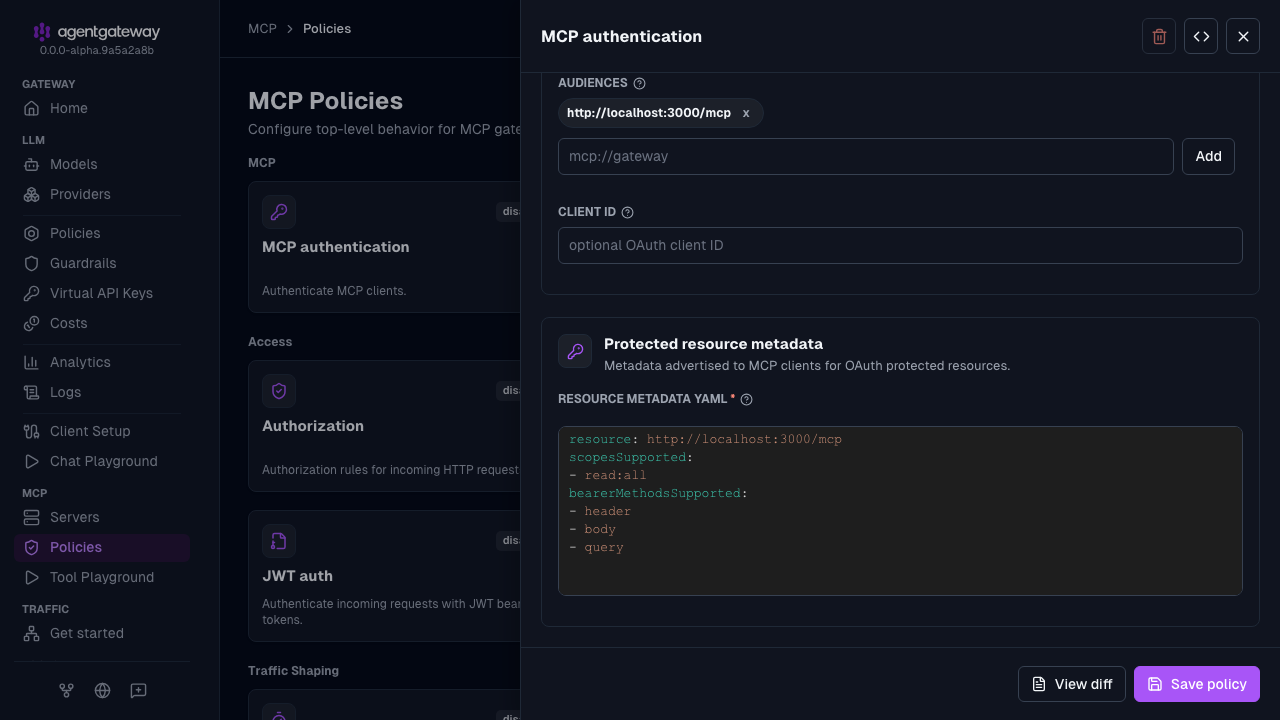Click the globe icon in sidebar footer

[102, 690]
